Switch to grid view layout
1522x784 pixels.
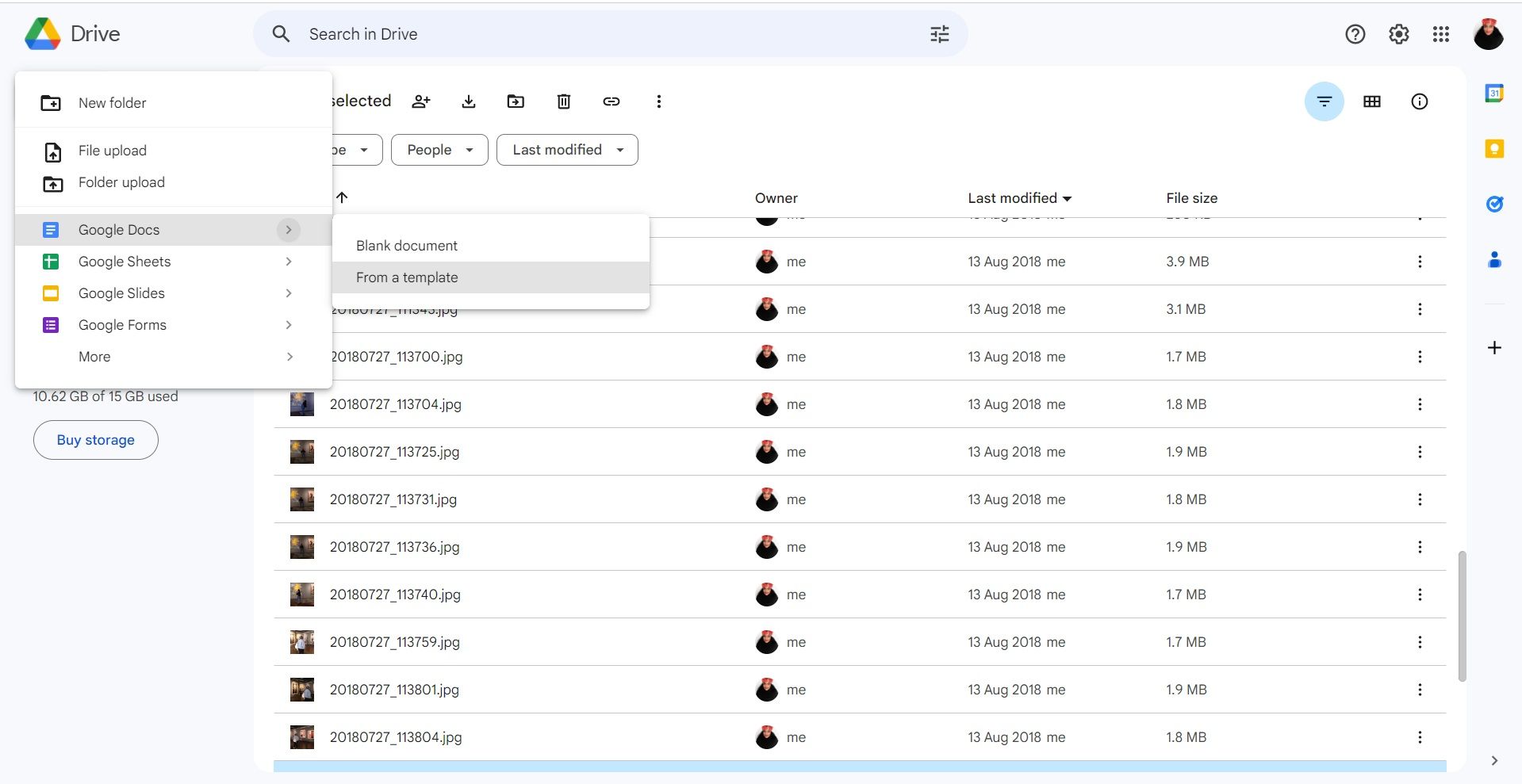point(1372,101)
